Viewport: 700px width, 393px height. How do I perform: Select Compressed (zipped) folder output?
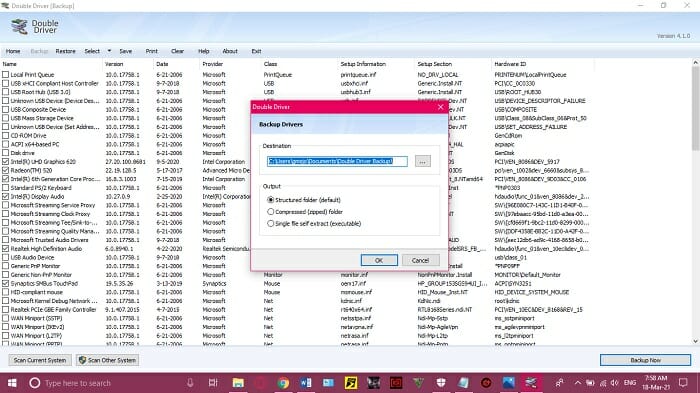[271, 212]
